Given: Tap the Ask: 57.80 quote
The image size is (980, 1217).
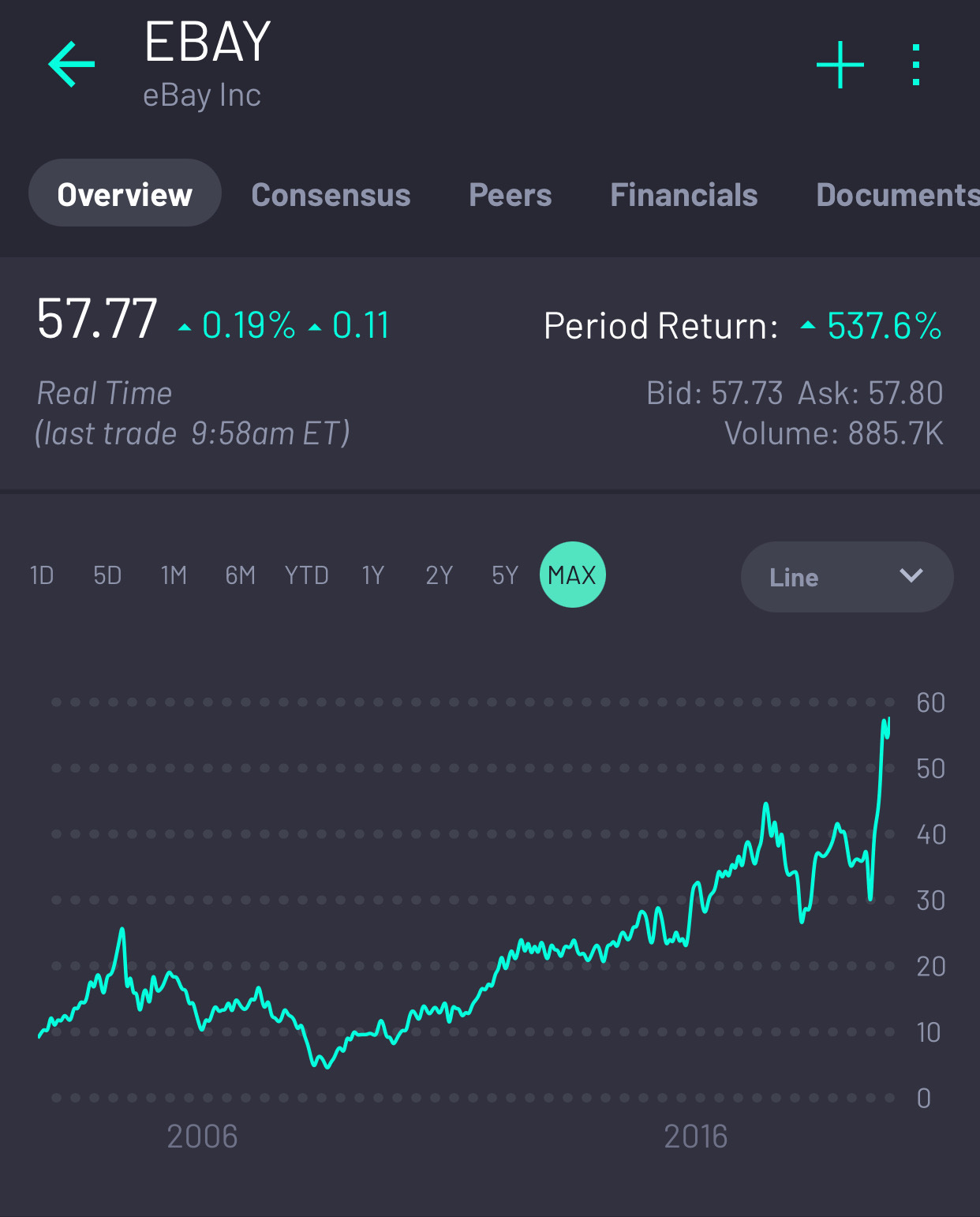Looking at the screenshot, I should [x=870, y=393].
